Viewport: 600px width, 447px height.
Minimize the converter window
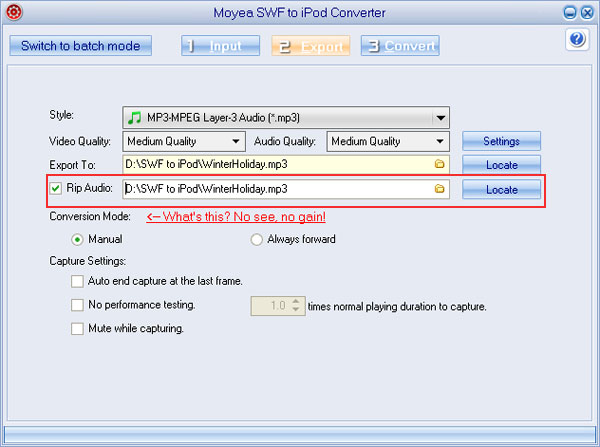point(570,13)
